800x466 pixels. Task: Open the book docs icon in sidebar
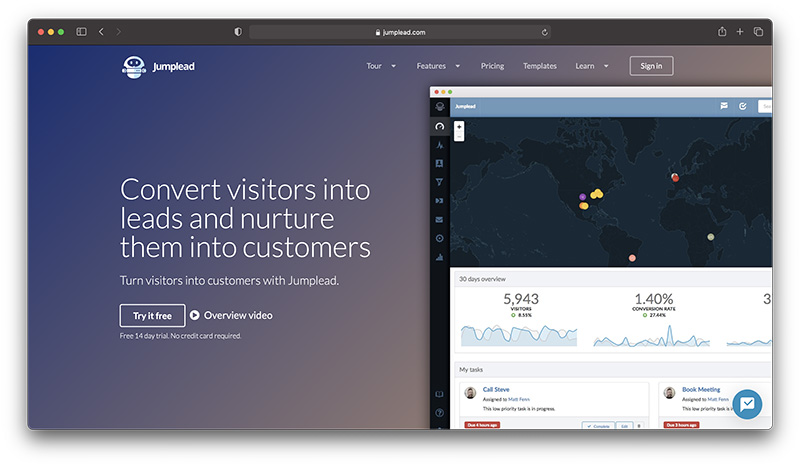pyautogui.click(x=439, y=394)
